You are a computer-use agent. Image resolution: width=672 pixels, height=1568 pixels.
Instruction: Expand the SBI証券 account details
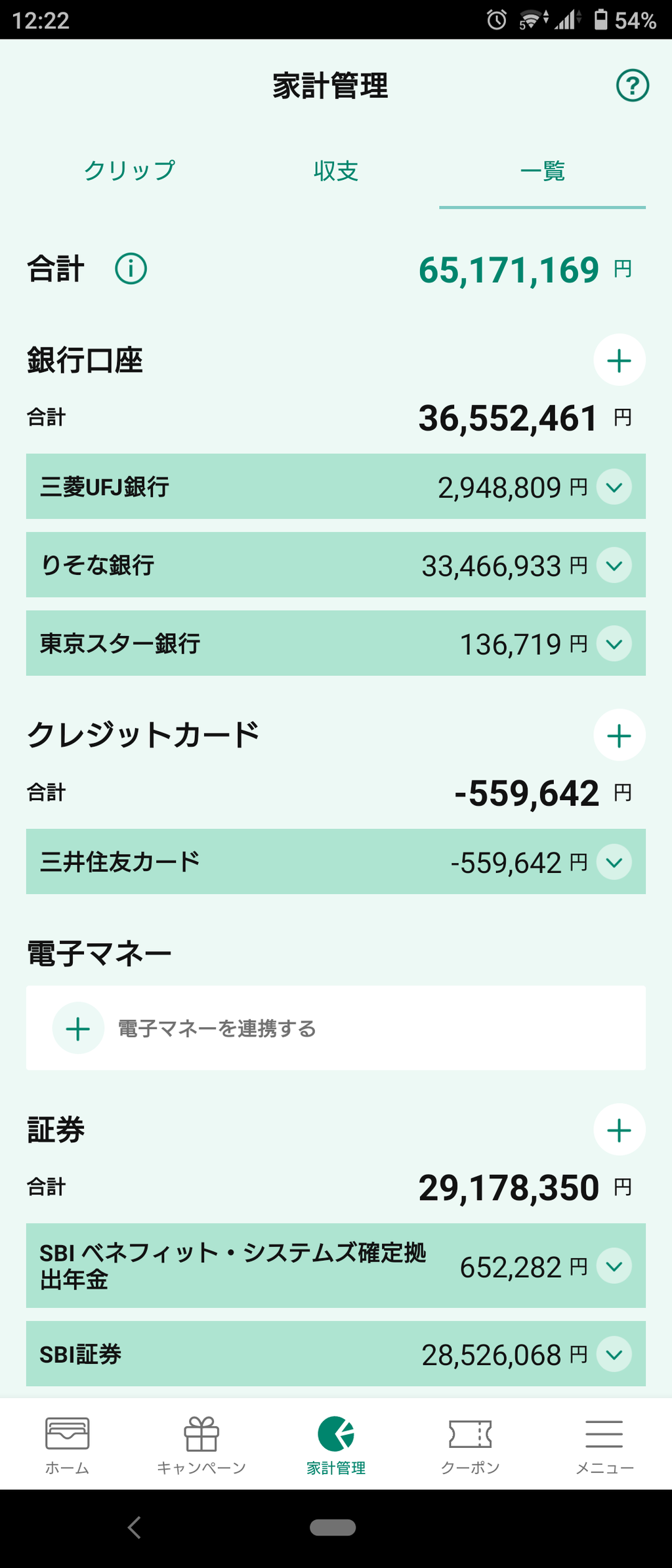tap(614, 1354)
